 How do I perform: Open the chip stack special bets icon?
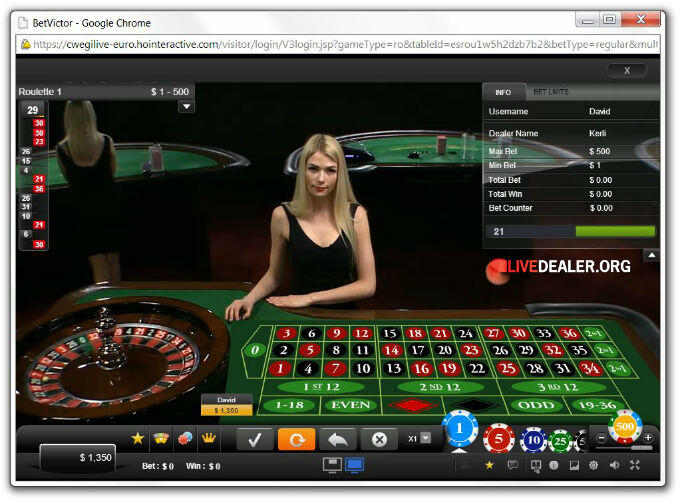tap(185, 438)
